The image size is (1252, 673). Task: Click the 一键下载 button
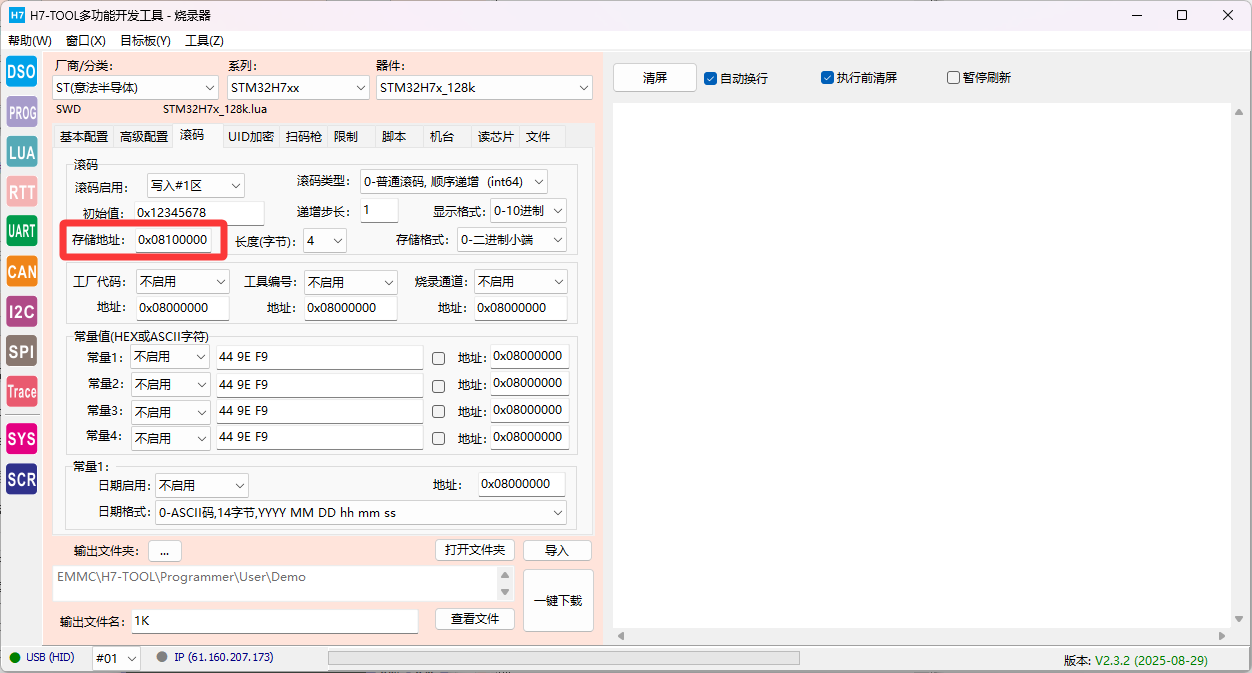tap(558, 600)
